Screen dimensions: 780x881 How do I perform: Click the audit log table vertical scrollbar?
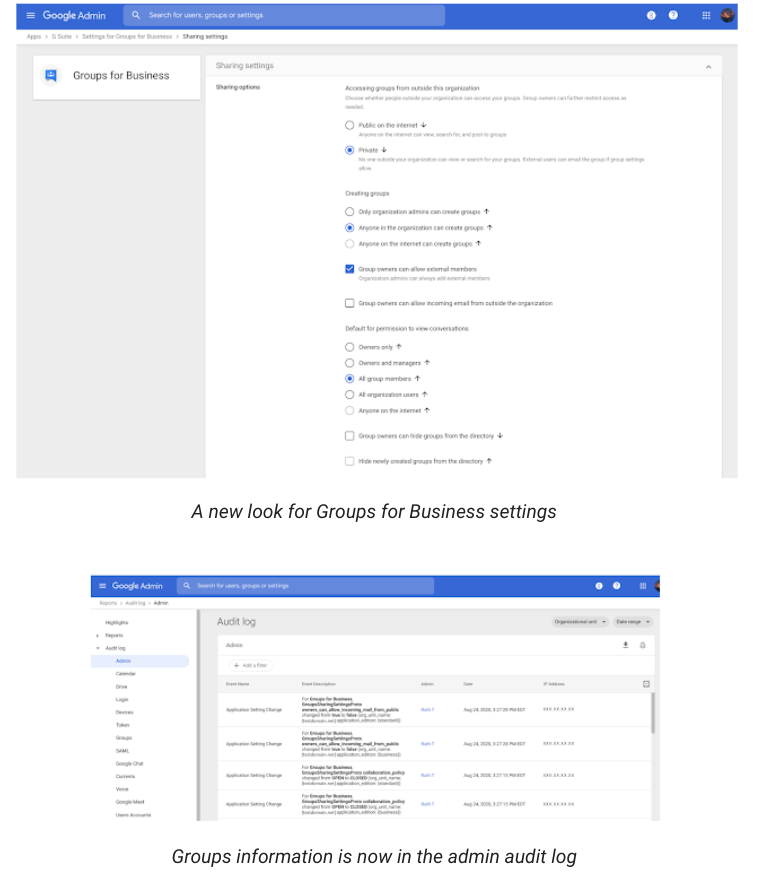652,713
